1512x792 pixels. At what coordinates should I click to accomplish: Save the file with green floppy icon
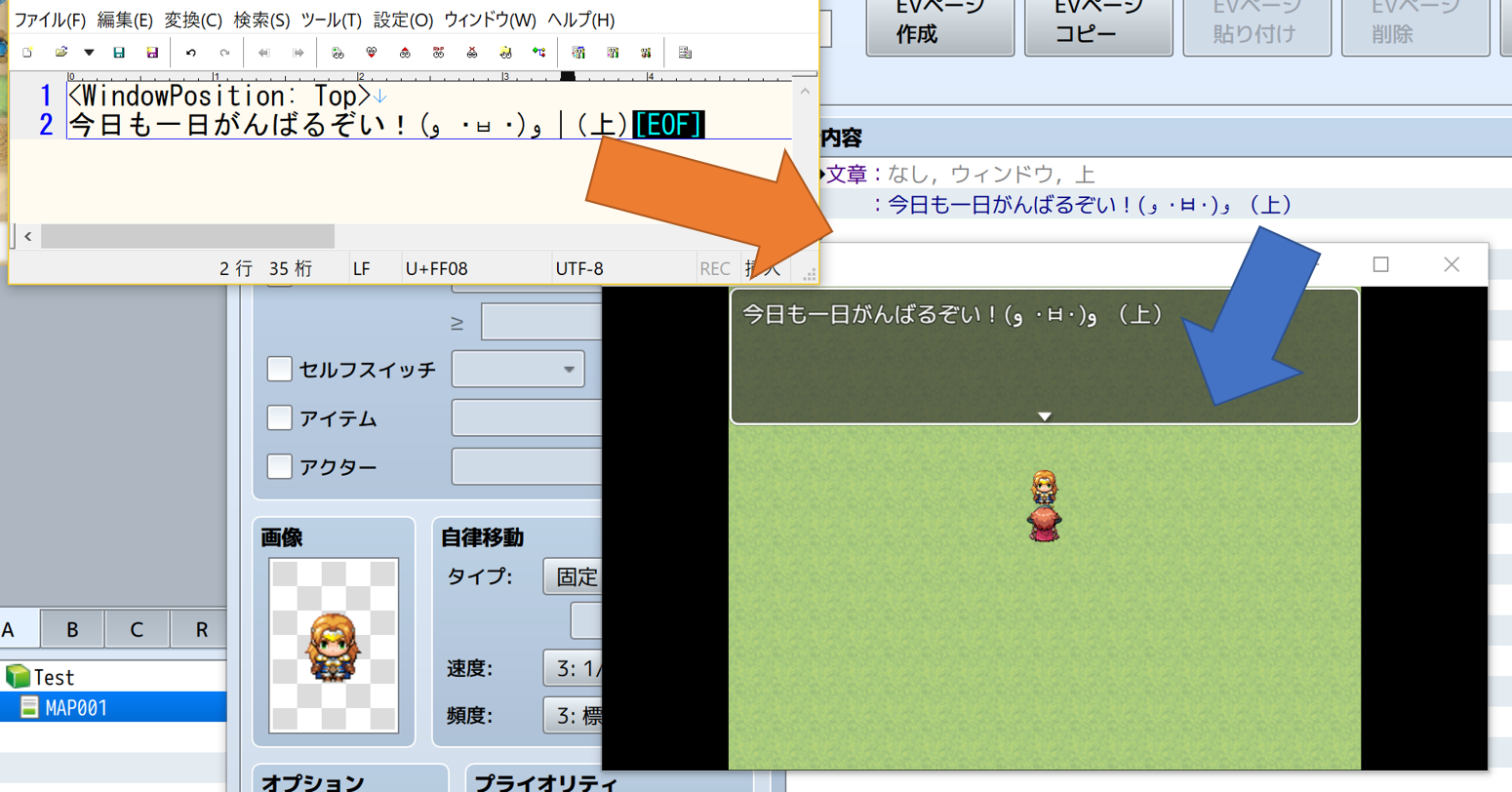click(119, 53)
